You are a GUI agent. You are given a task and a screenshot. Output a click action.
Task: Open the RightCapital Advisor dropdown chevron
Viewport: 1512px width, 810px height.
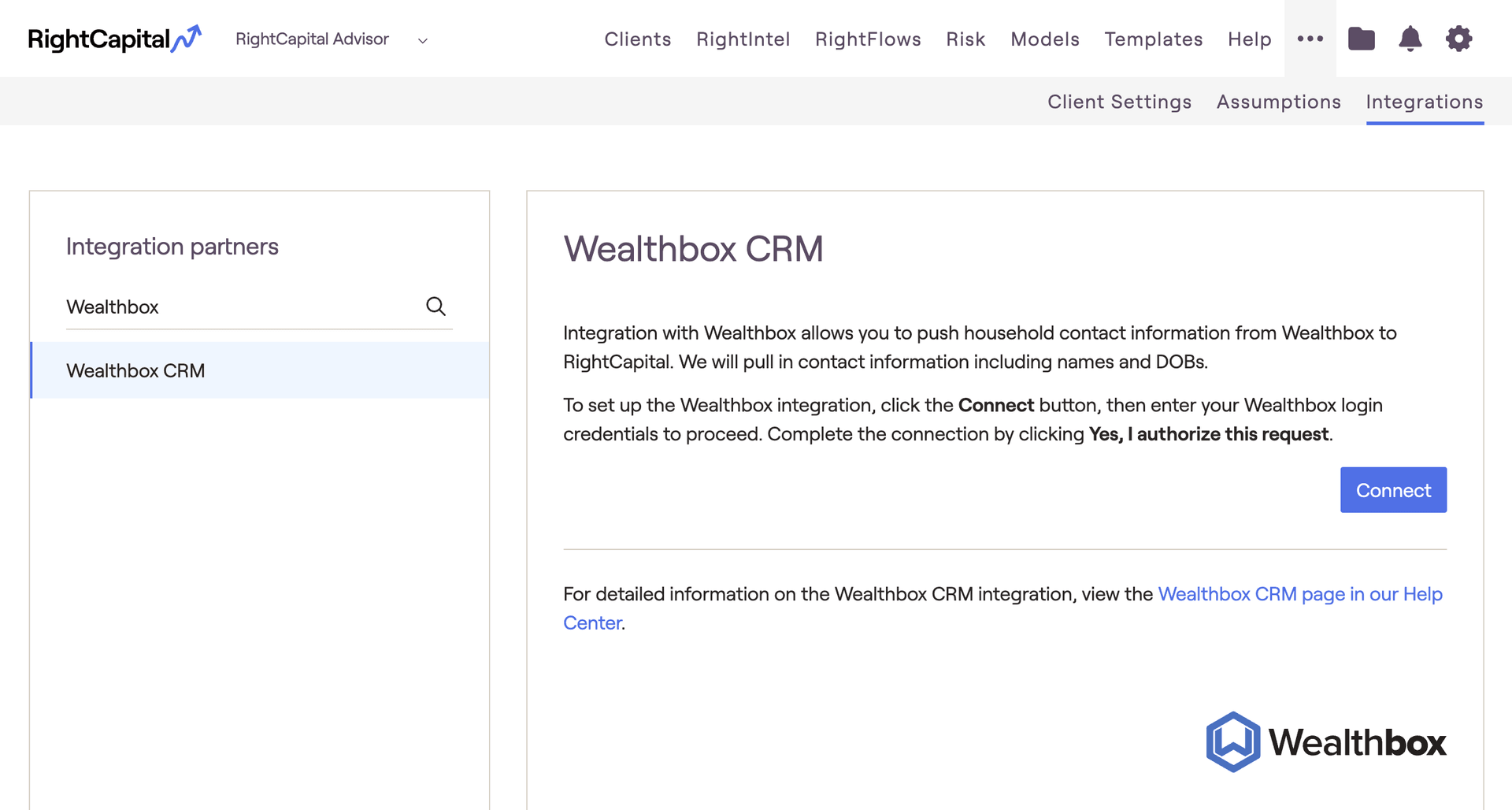pyautogui.click(x=423, y=41)
